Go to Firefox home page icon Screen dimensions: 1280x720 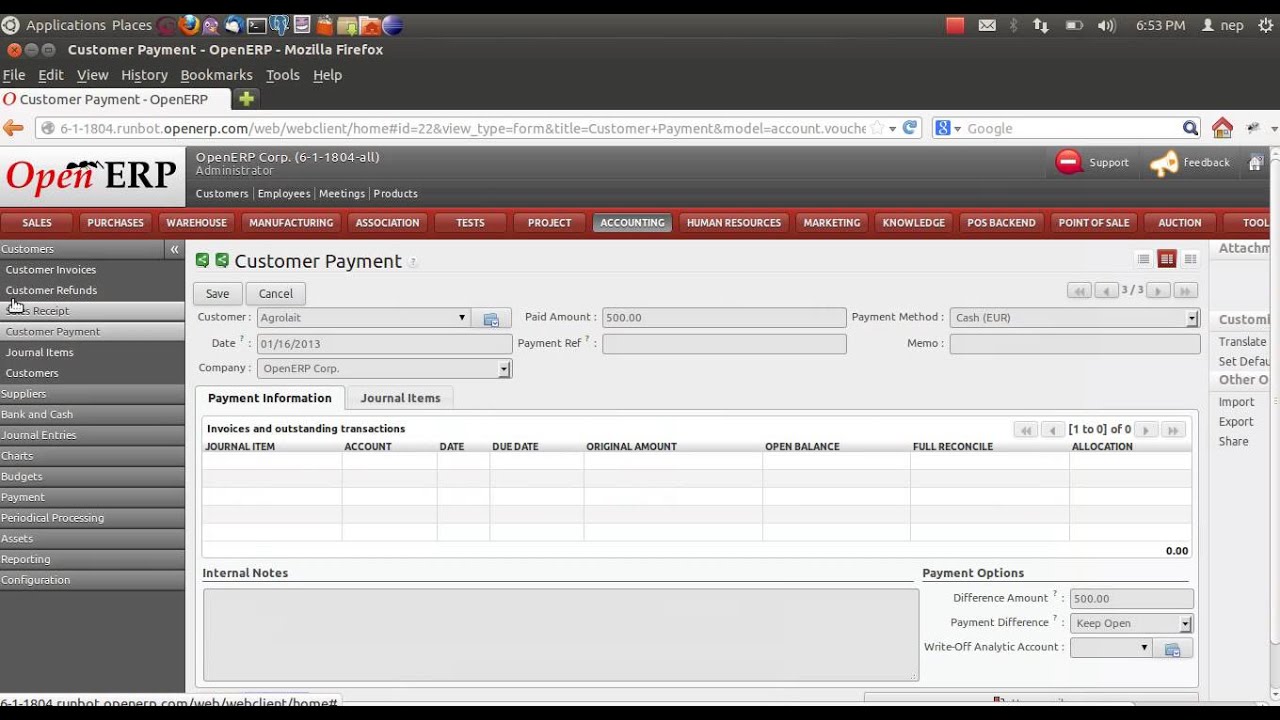[x=1222, y=128]
